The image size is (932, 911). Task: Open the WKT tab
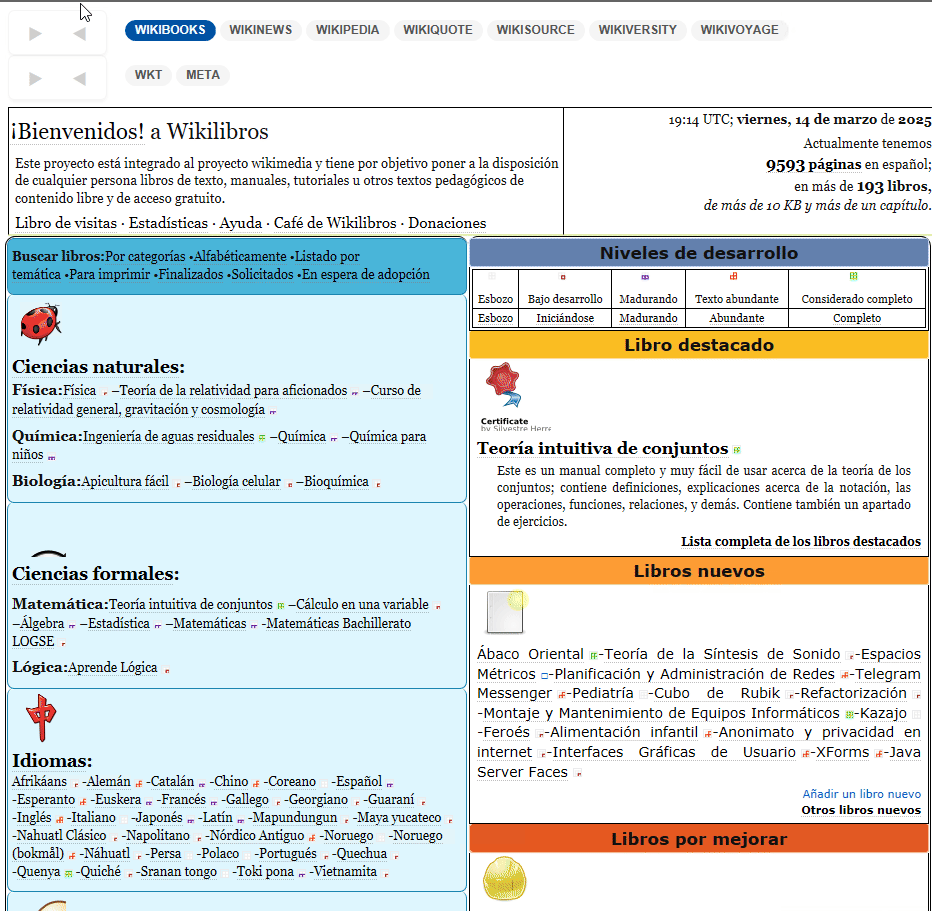click(148, 75)
